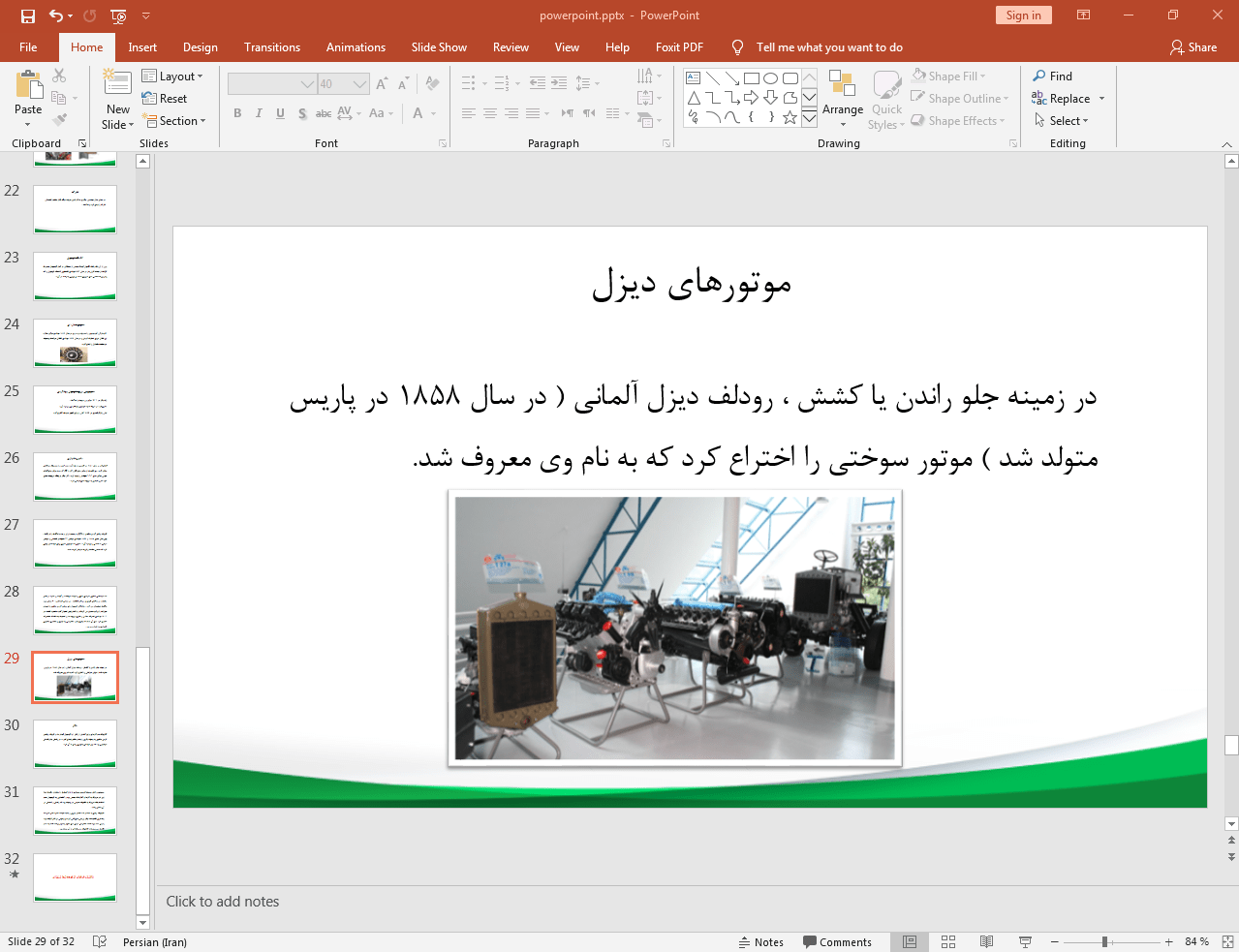
Task: Toggle italic formatting
Action: coord(259,113)
